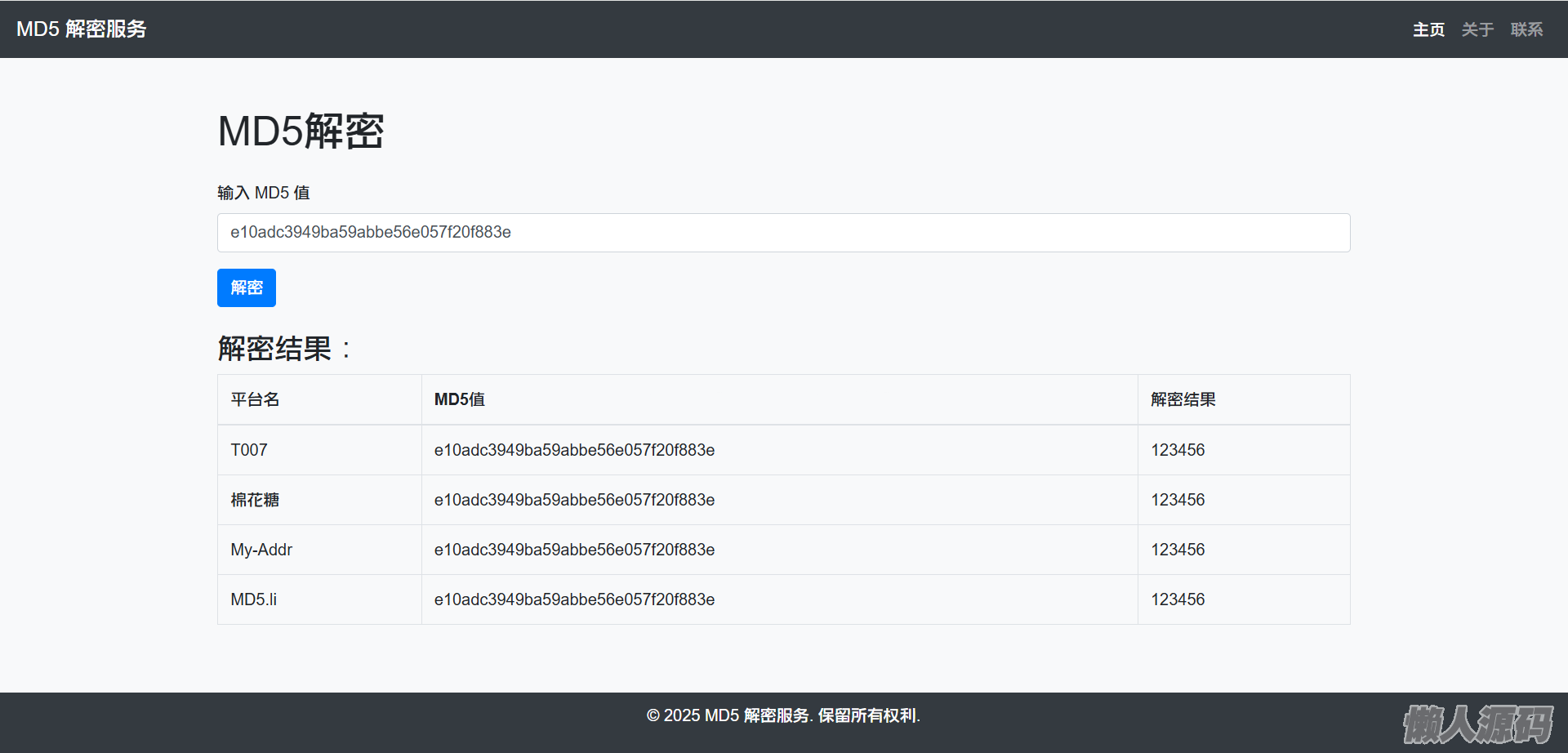Focus the MD5 value input field
1568x753 pixels.
click(x=783, y=233)
